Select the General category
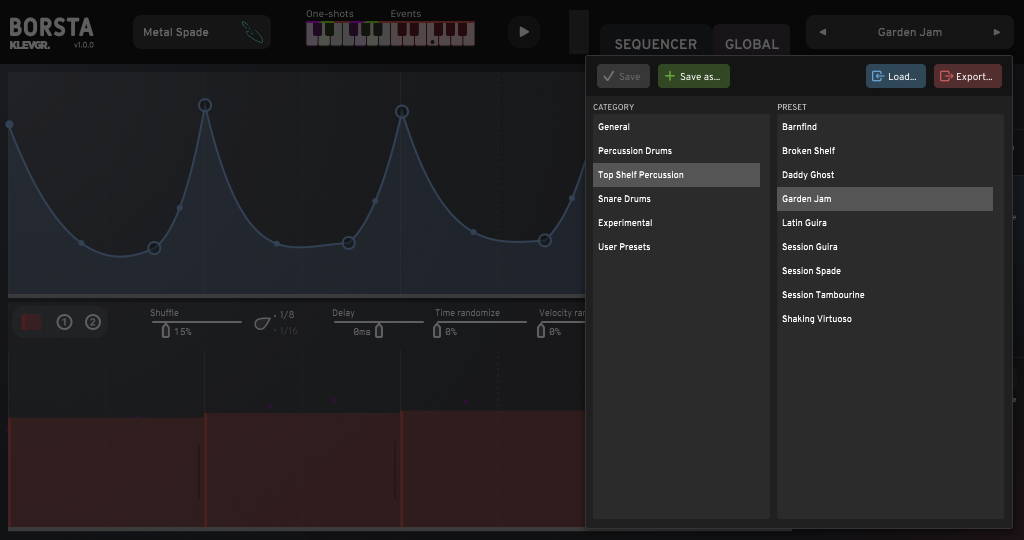Screen dimensions: 1024x540 [676, 127]
